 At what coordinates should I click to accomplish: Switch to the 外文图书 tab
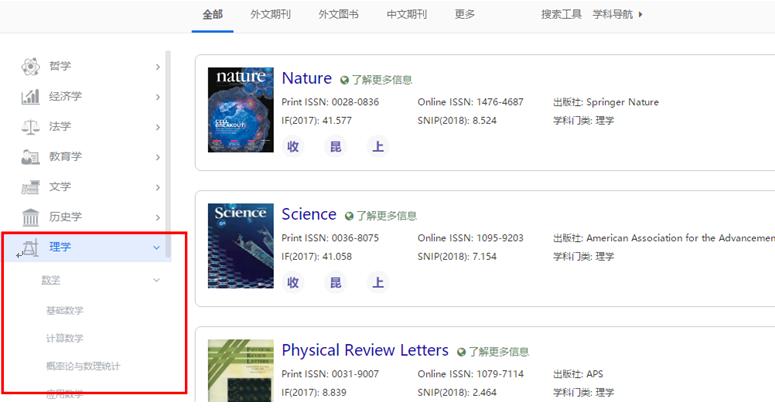(x=339, y=14)
